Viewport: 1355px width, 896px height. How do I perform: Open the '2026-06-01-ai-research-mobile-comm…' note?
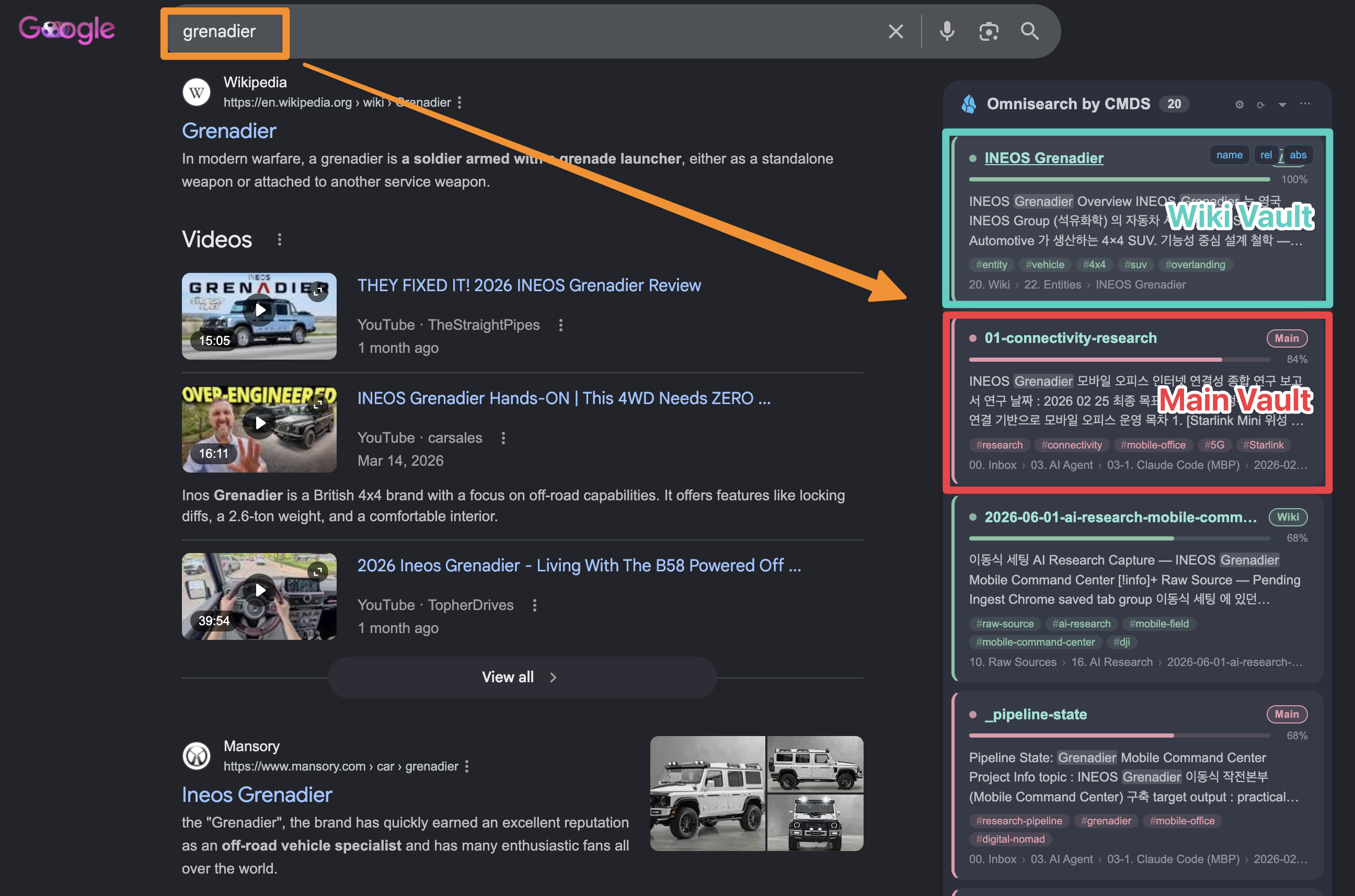pyautogui.click(x=1120, y=517)
